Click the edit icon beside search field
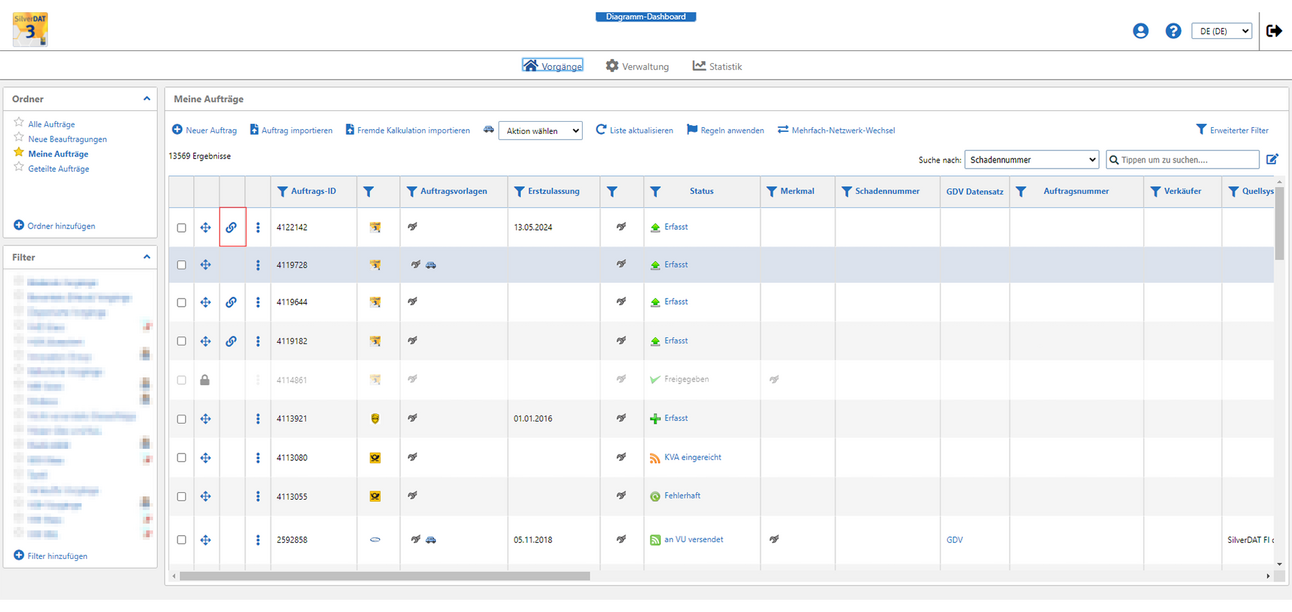Image resolution: width=1292 pixels, height=612 pixels. [x=1272, y=159]
